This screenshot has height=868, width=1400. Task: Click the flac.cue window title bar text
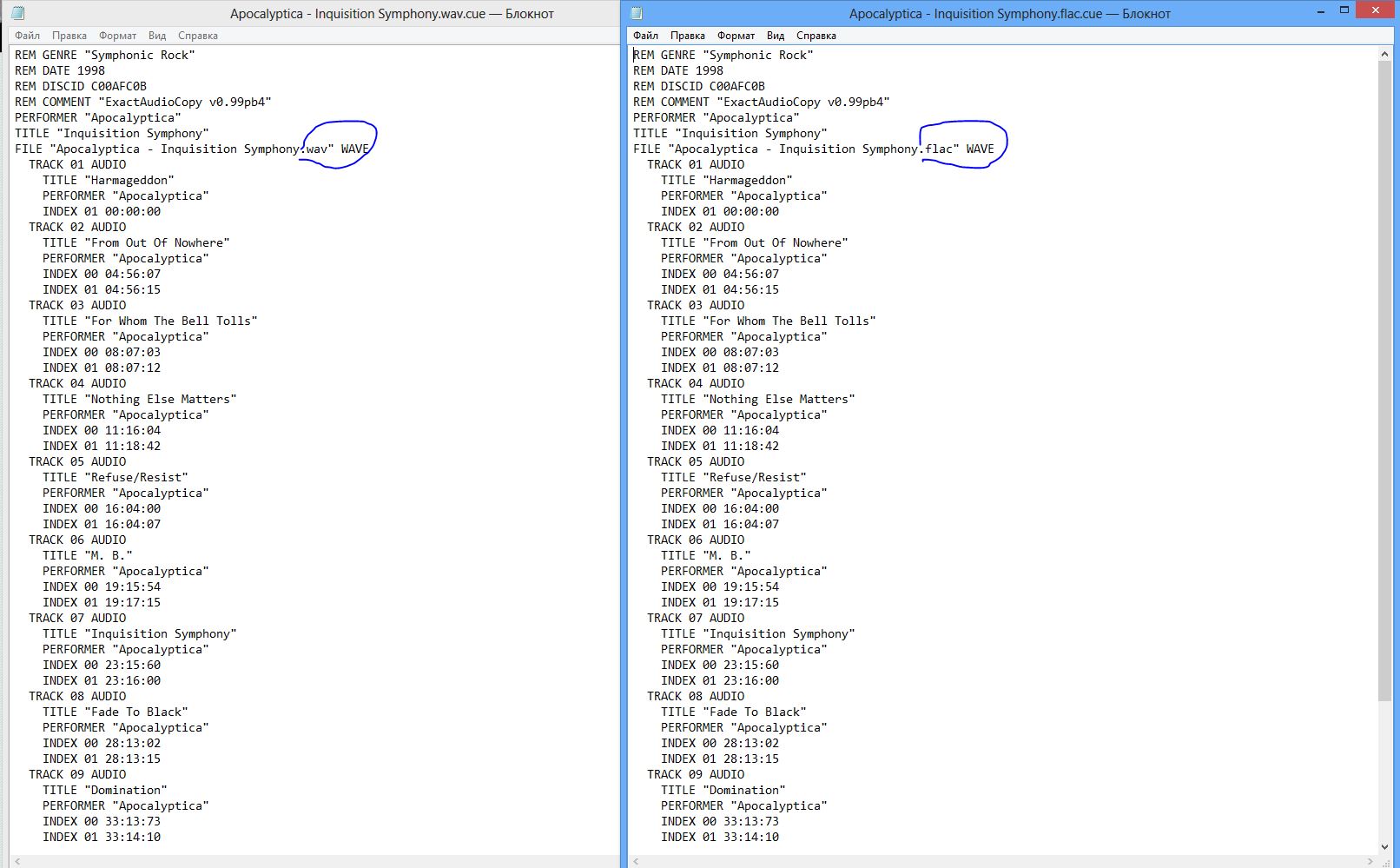pos(1010,14)
